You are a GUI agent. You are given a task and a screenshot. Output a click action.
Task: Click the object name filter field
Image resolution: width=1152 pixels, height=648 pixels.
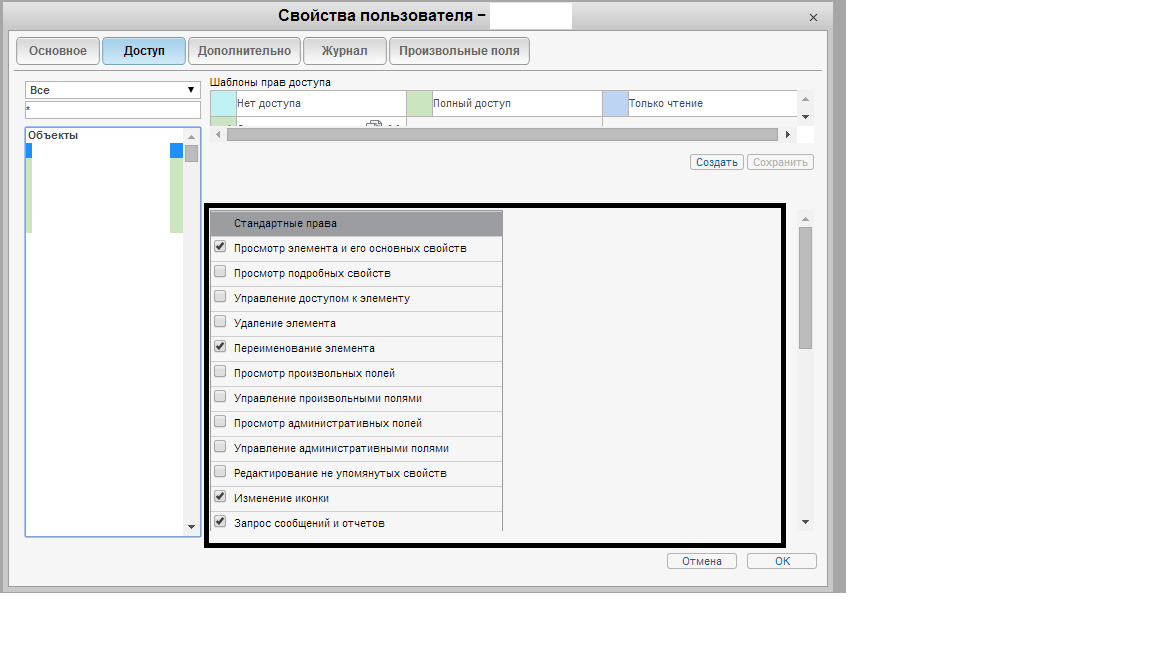coord(112,109)
